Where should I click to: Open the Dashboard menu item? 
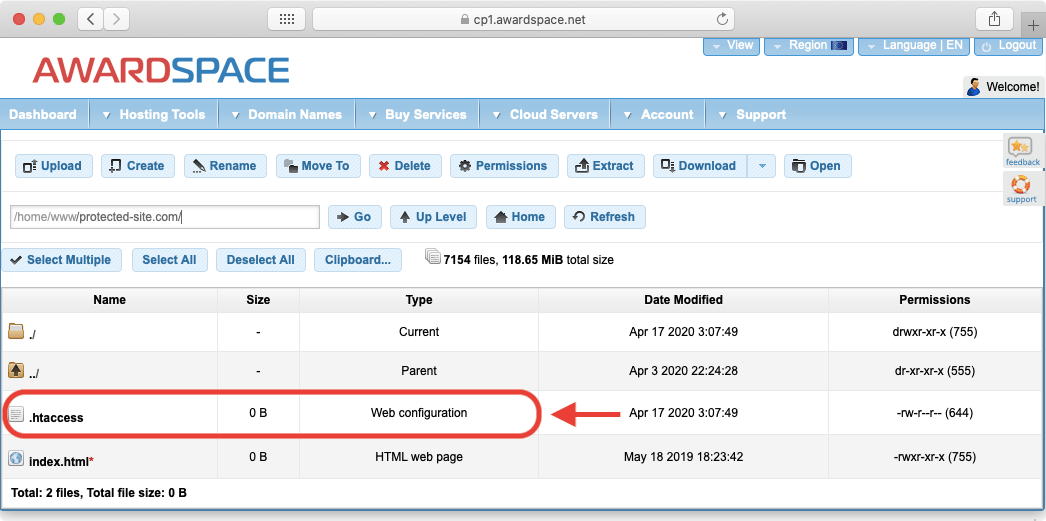43,115
